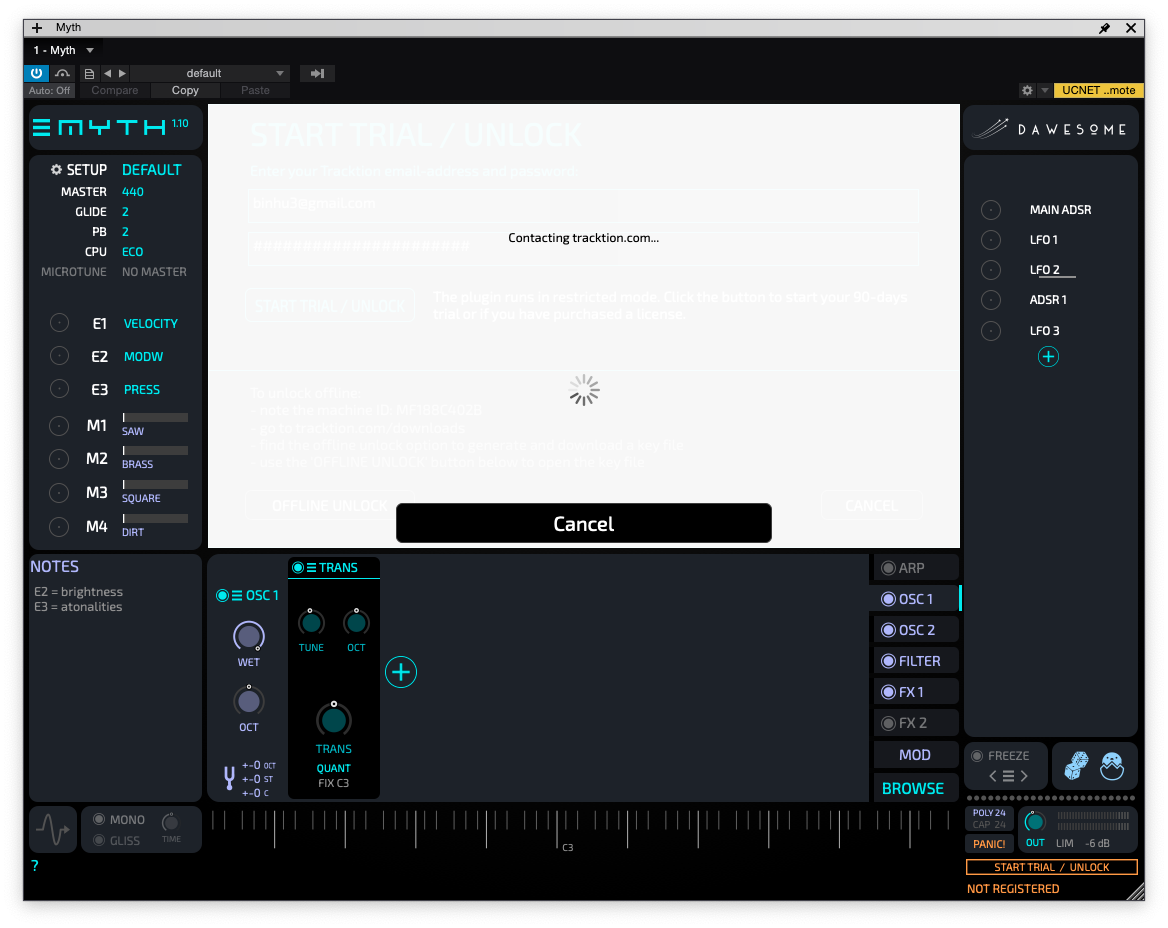Open the preset file page icon
Viewport: 1168px width, 928px height.
(x=89, y=73)
